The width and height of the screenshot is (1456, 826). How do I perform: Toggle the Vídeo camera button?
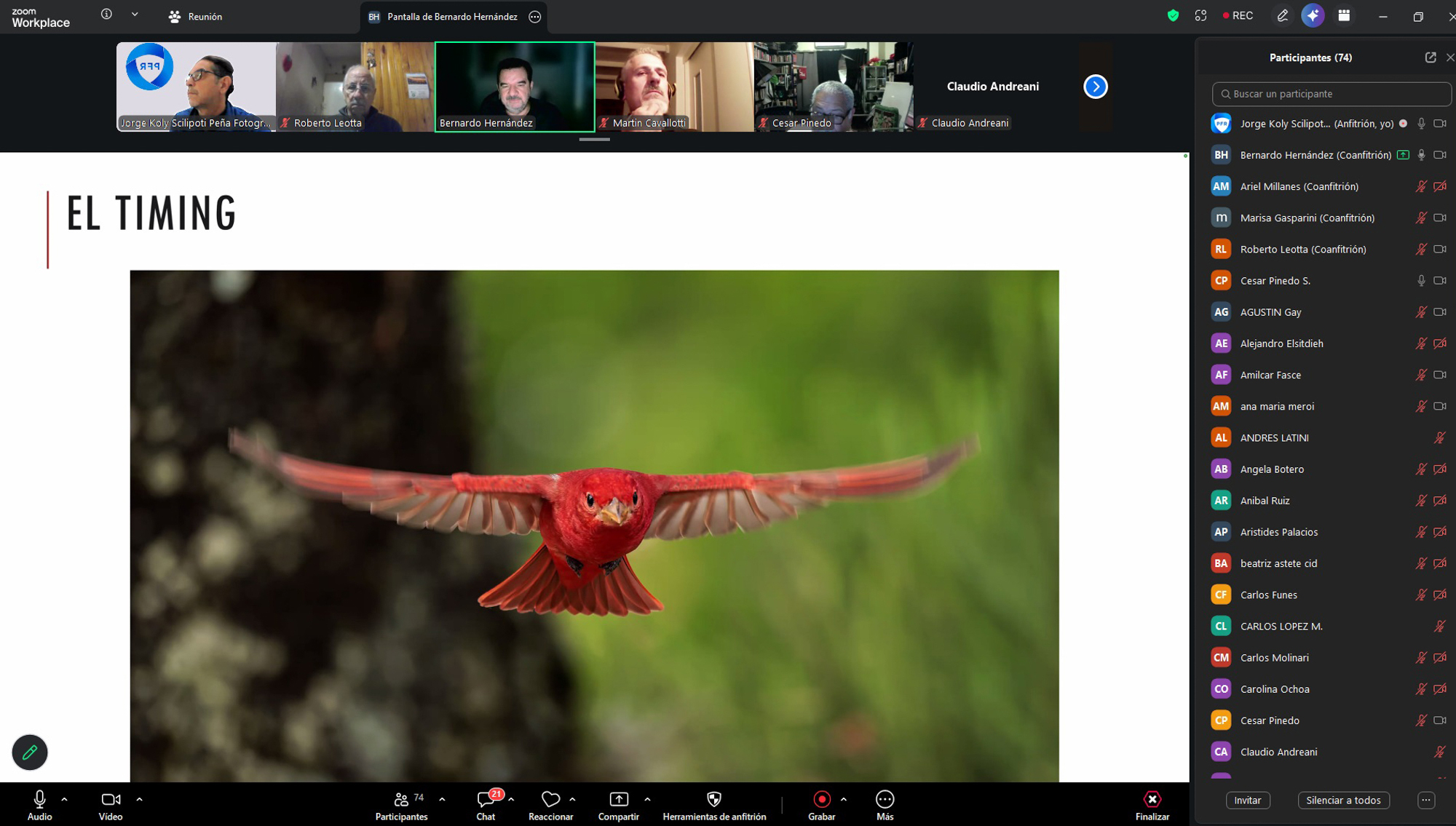pos(111,805)
